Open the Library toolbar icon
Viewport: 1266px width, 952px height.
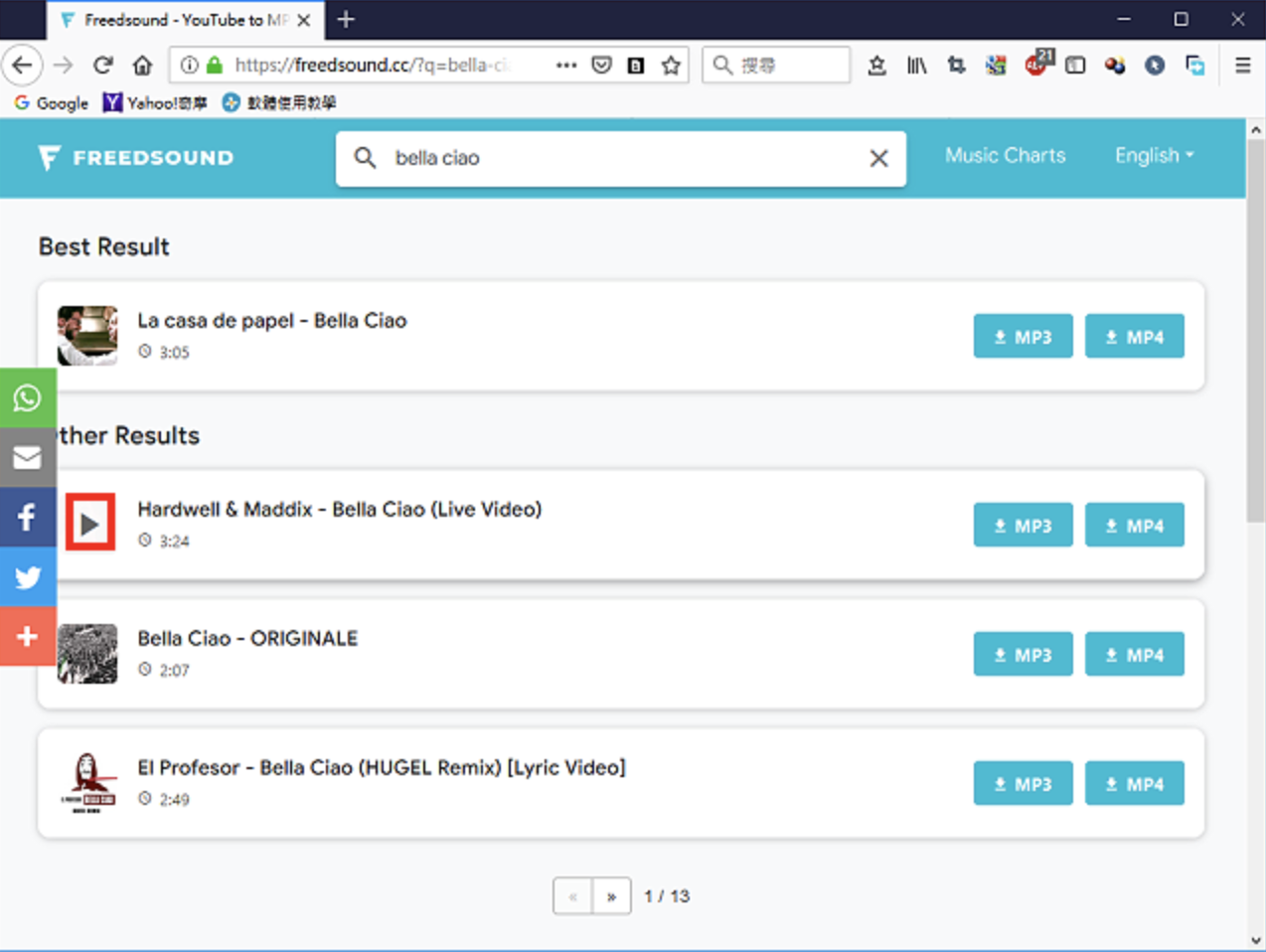916,66
